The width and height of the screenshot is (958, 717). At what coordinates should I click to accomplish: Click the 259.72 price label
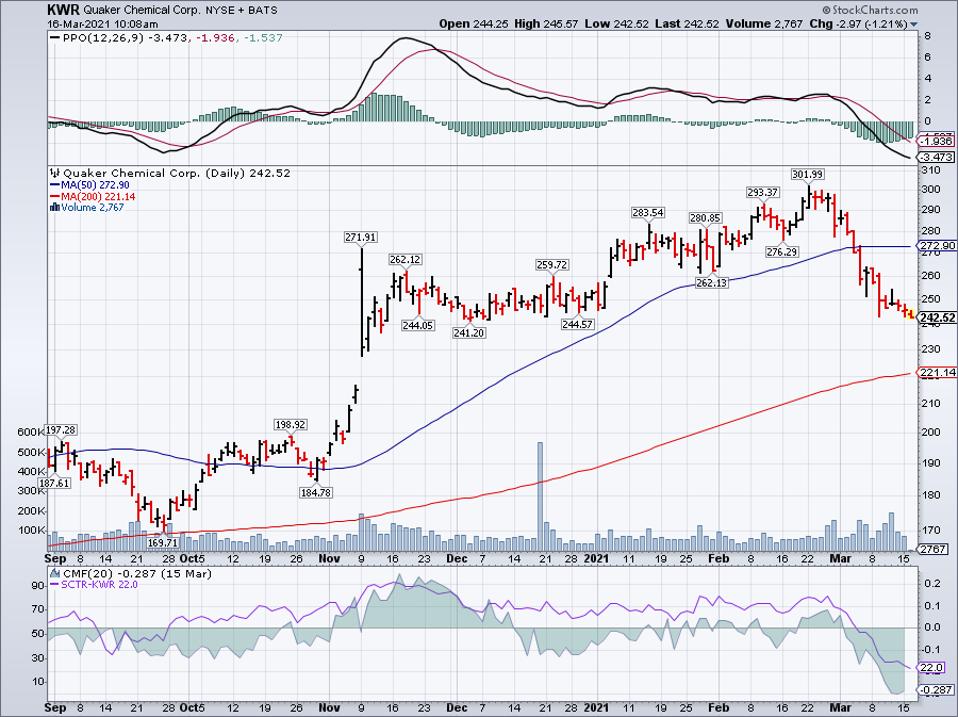pyautogui.click(x=552, y=265)
